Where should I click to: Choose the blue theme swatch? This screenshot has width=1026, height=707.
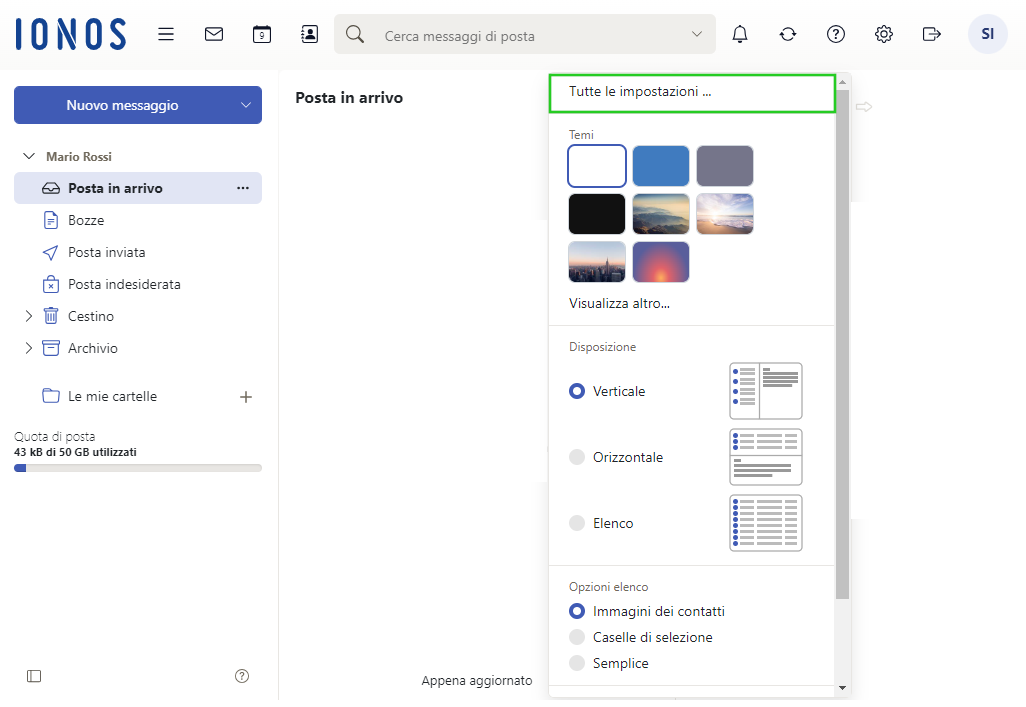[x=661, y=166]
